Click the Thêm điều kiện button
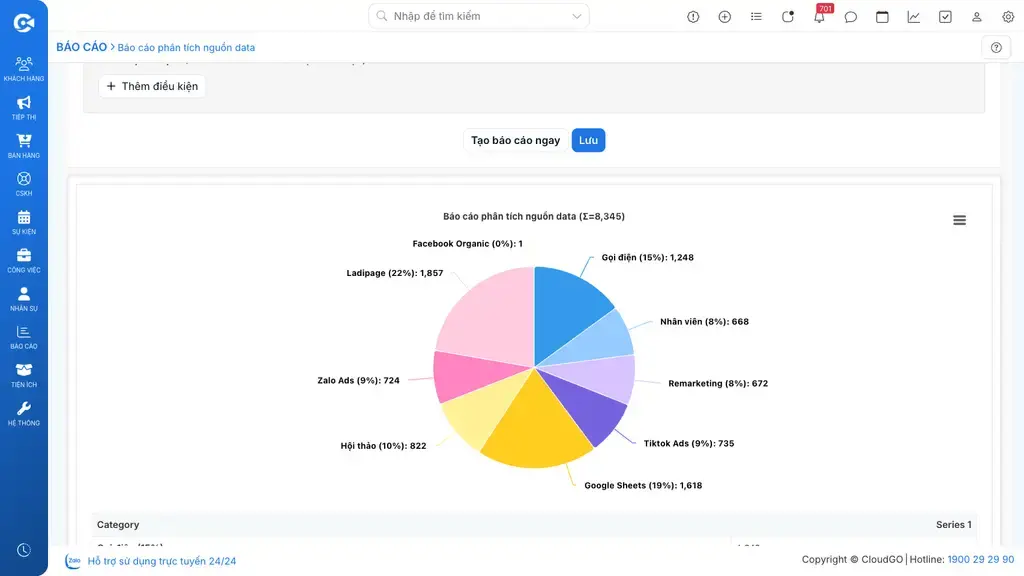This screenshot has width=1024, height=576. [x=152, y=86]
